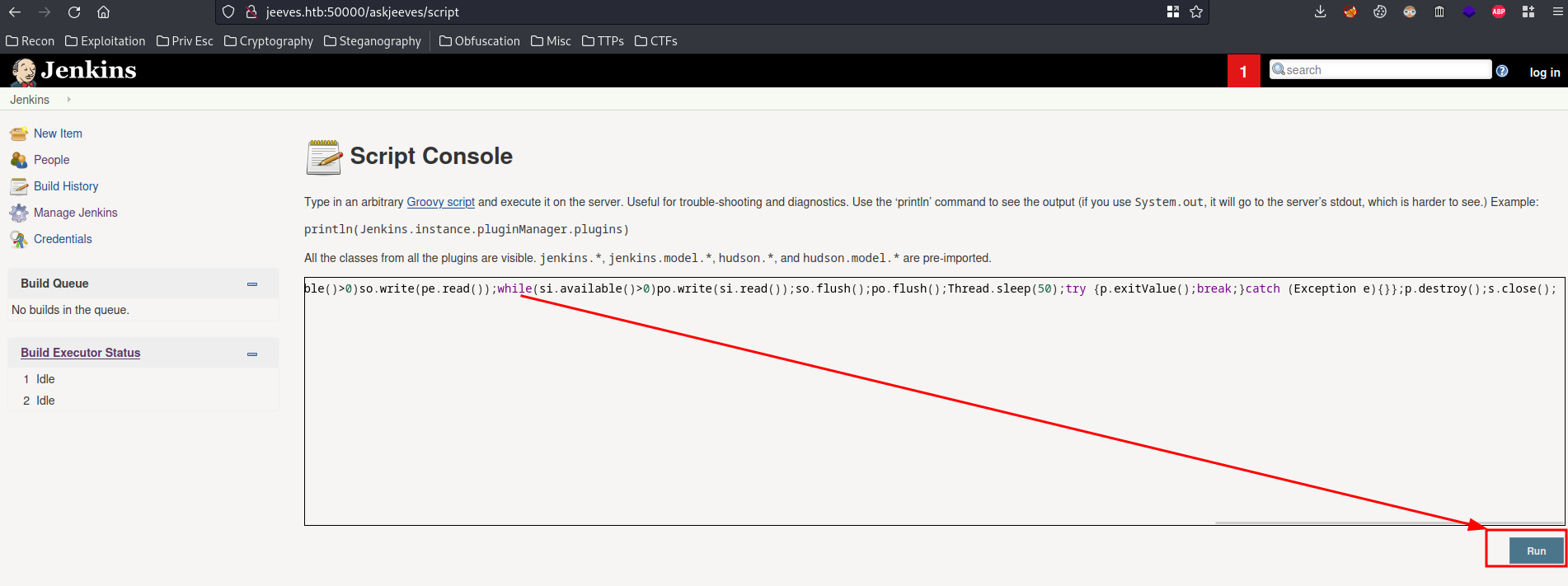Collapse the Build Queue panel
Screen dimensions: 1568x586
coord(252,284)
